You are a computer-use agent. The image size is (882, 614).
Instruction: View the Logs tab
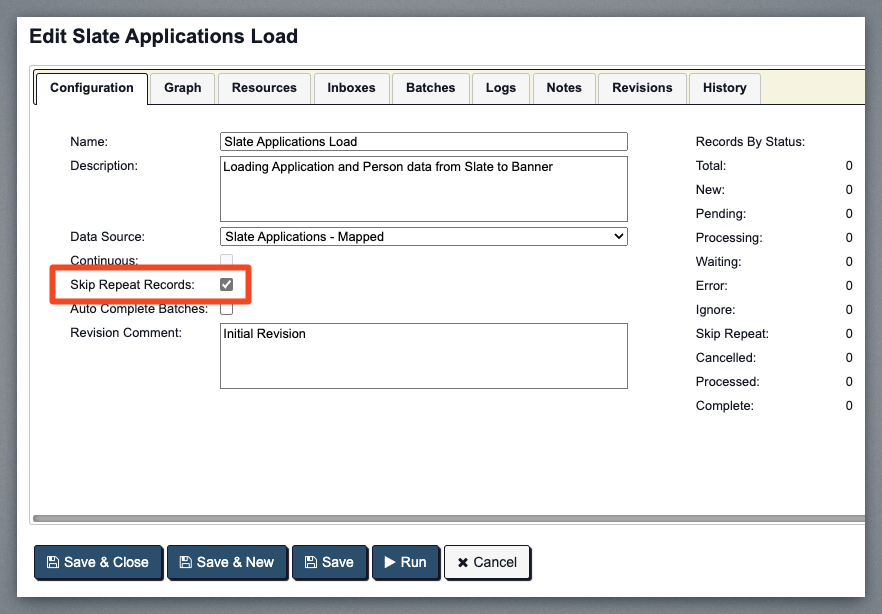tap(501, 88)
